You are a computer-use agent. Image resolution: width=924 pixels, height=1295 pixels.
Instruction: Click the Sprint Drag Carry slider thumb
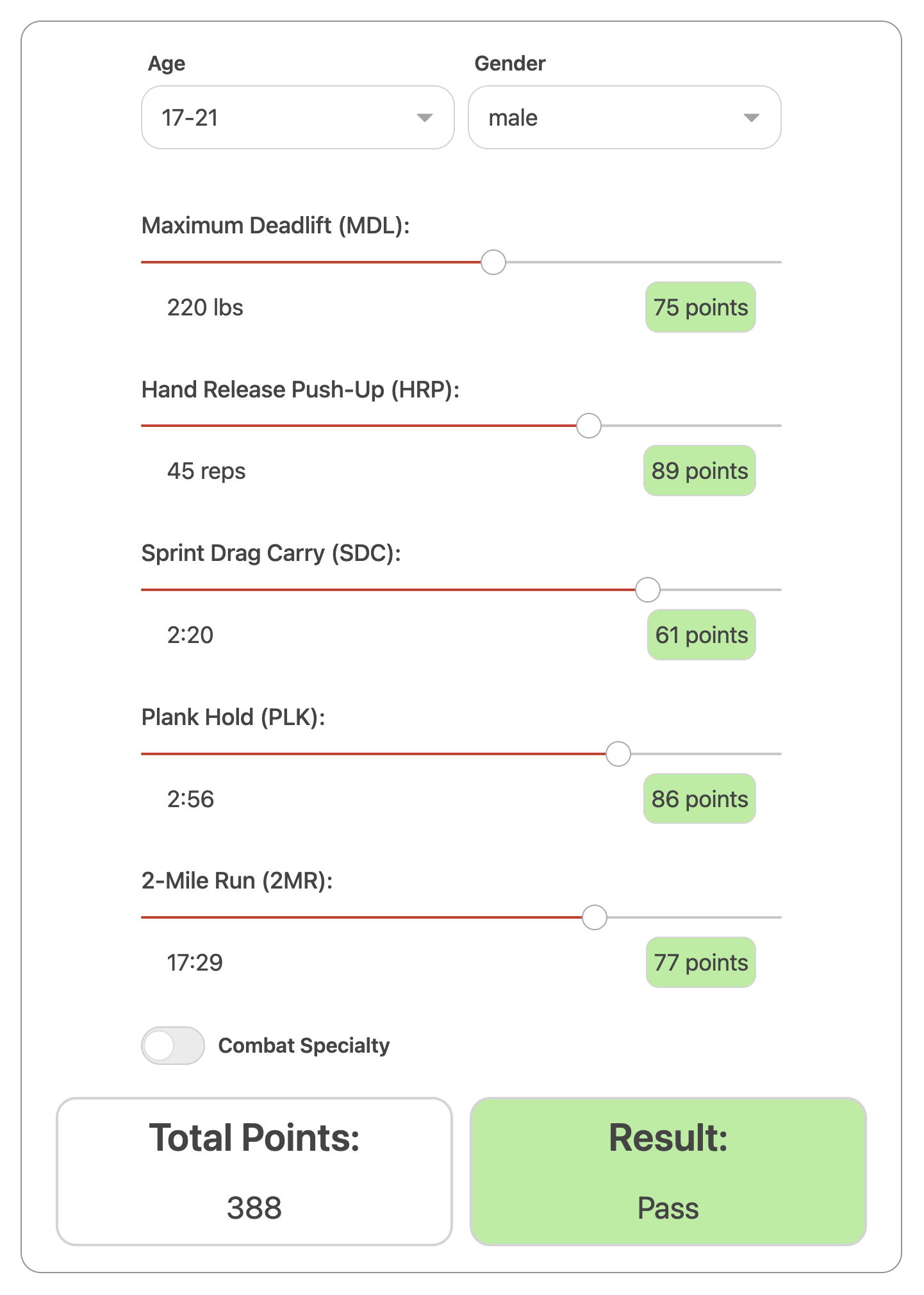point(647,589)
